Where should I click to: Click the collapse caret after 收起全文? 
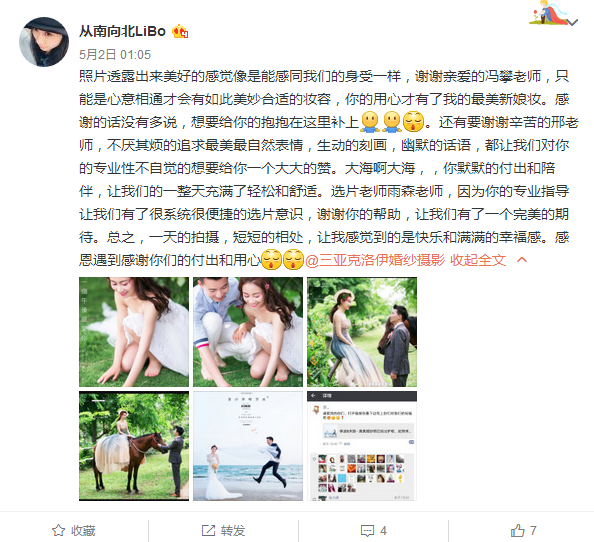522,260
